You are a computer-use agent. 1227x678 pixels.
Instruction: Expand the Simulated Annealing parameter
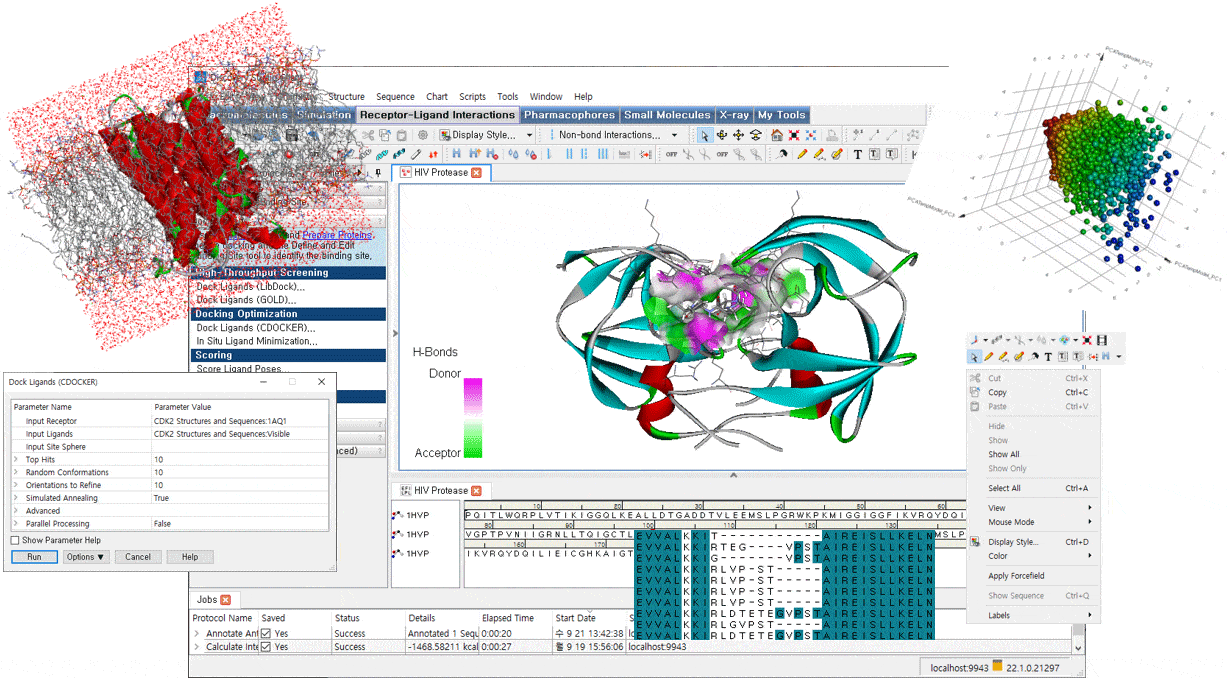[x=16, y=498]
